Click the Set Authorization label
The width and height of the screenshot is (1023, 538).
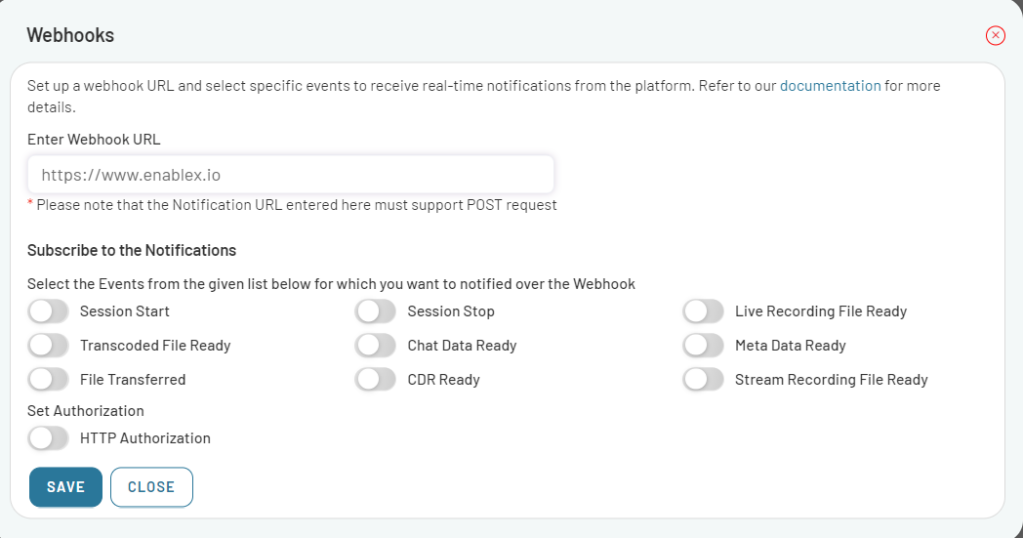pos(85,410)
